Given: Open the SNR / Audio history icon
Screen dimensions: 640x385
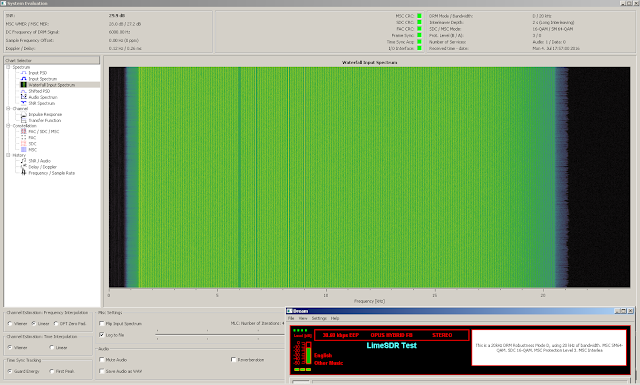Looking at the screenshot, I should tap(24, 161).
